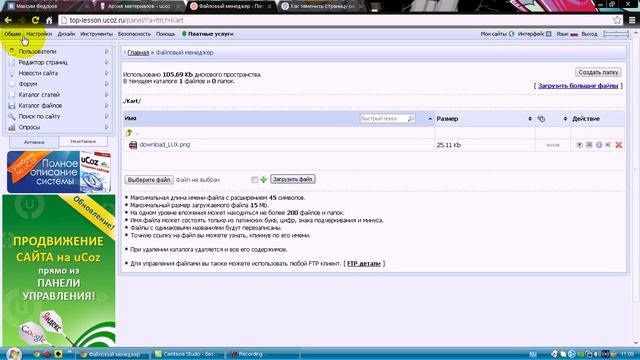Click the Выберите файл button

(149, 180)
